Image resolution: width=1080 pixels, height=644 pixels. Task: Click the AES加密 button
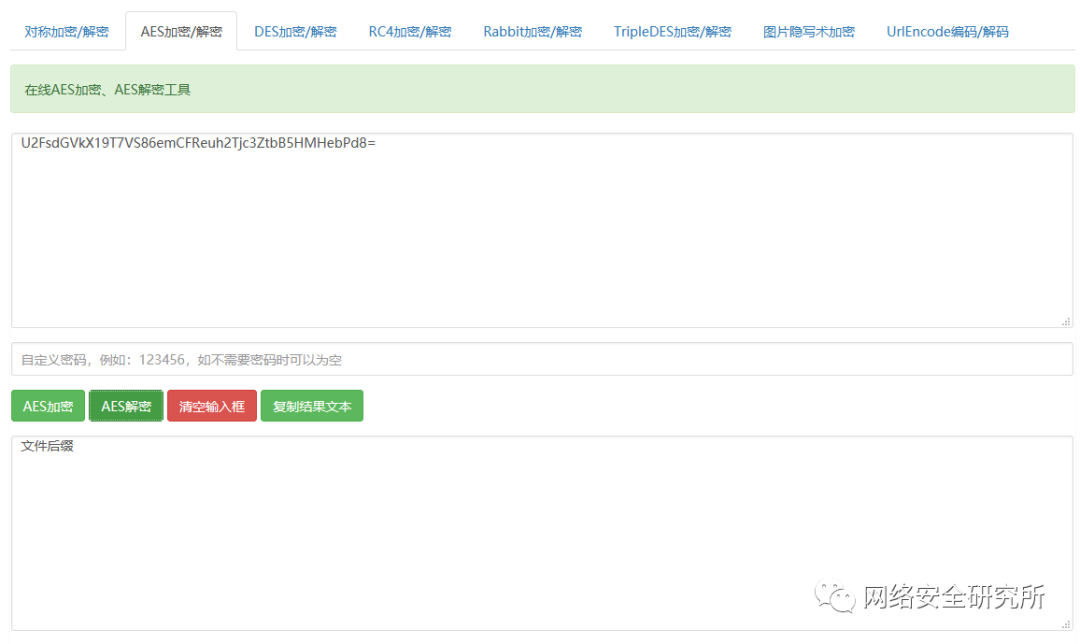(x=47, y=406)
